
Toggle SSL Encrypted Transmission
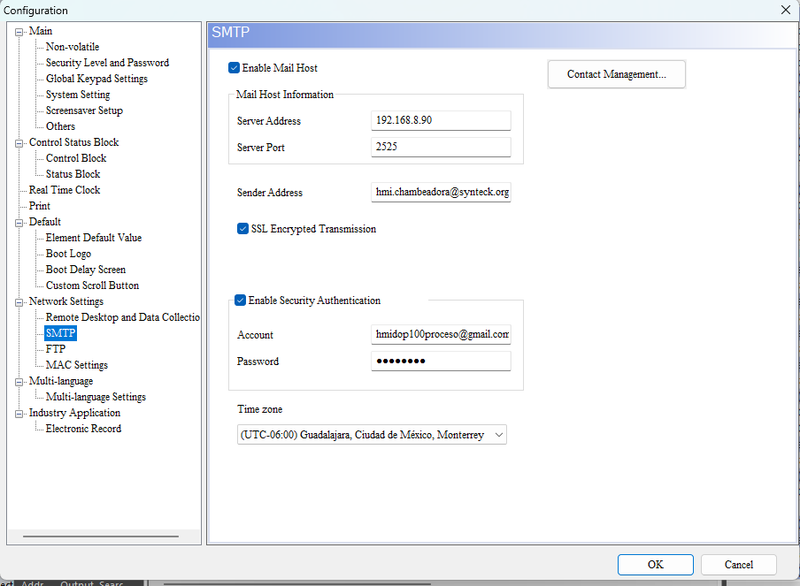(x=242, y=228)
